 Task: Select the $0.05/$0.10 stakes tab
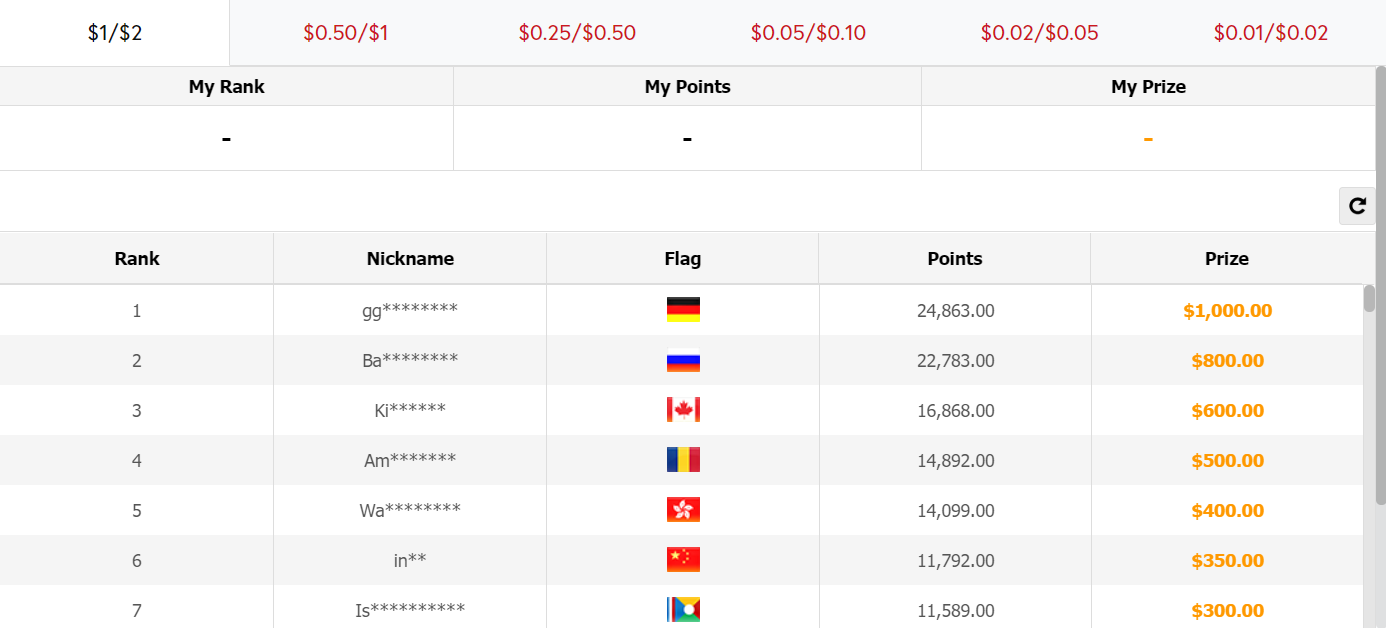[x=808, y=33]
